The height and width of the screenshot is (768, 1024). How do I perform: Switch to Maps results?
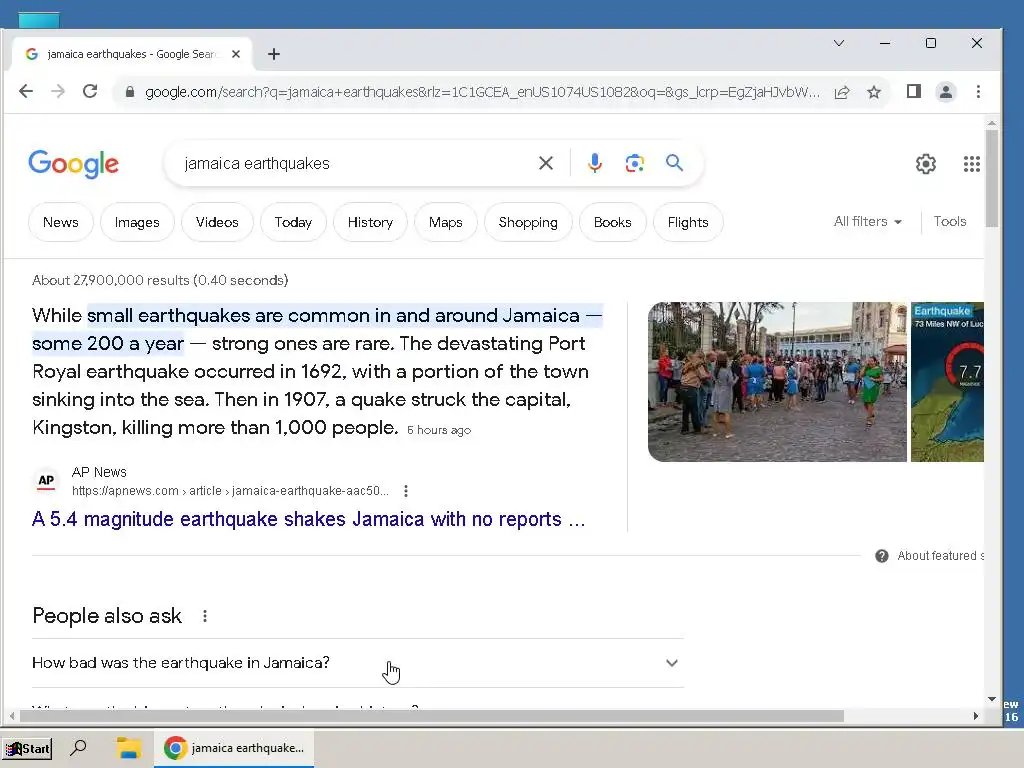(x=445, y=222)
